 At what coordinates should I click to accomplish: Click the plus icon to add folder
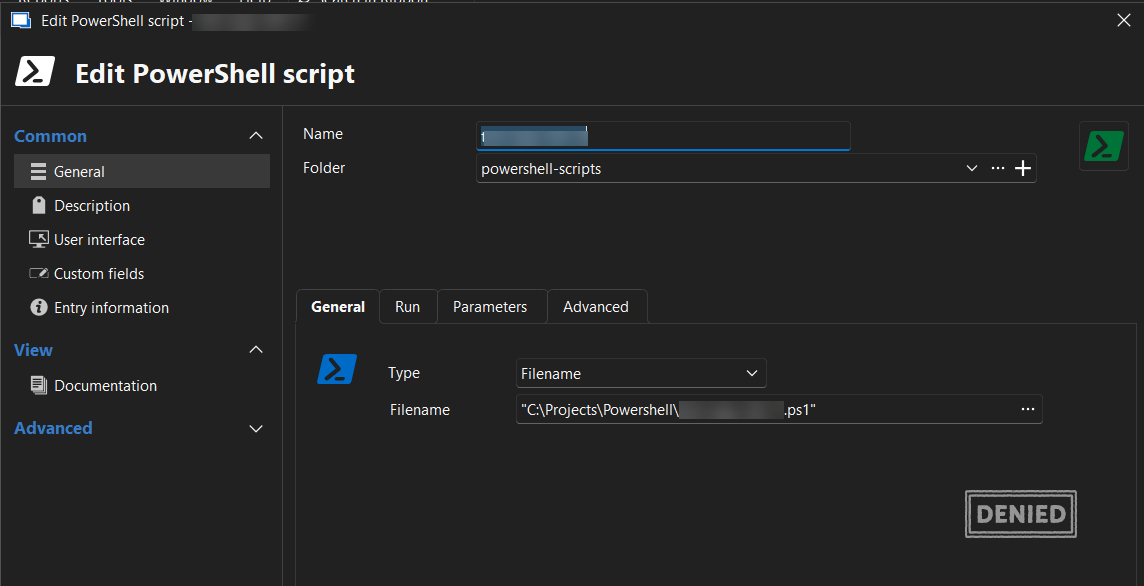[1023, 169]
